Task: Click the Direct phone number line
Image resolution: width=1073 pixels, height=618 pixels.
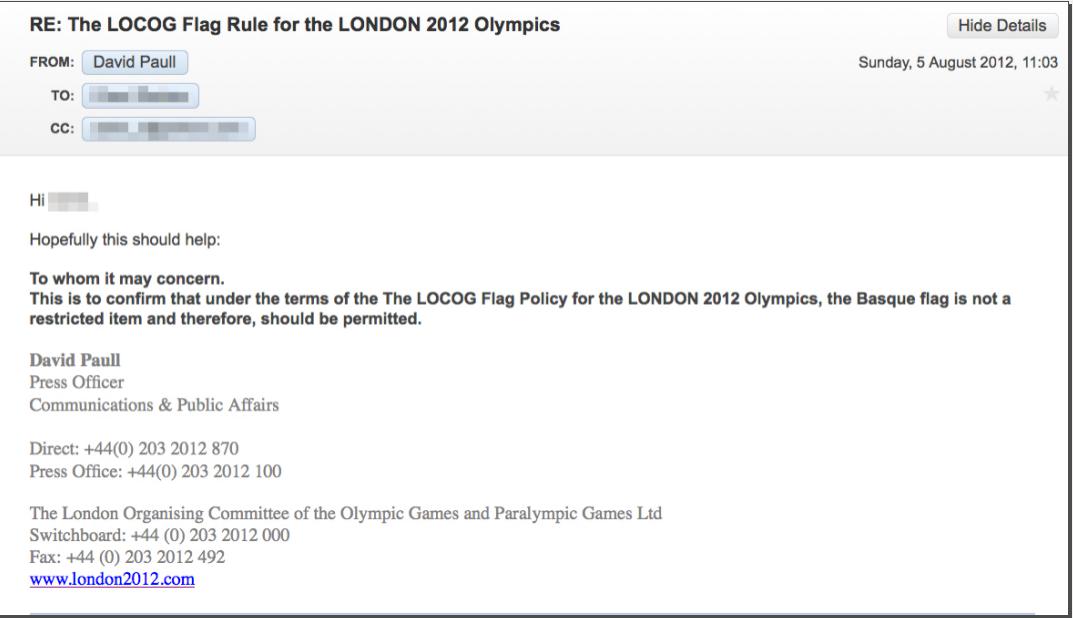Action: [x=134, y=448]
